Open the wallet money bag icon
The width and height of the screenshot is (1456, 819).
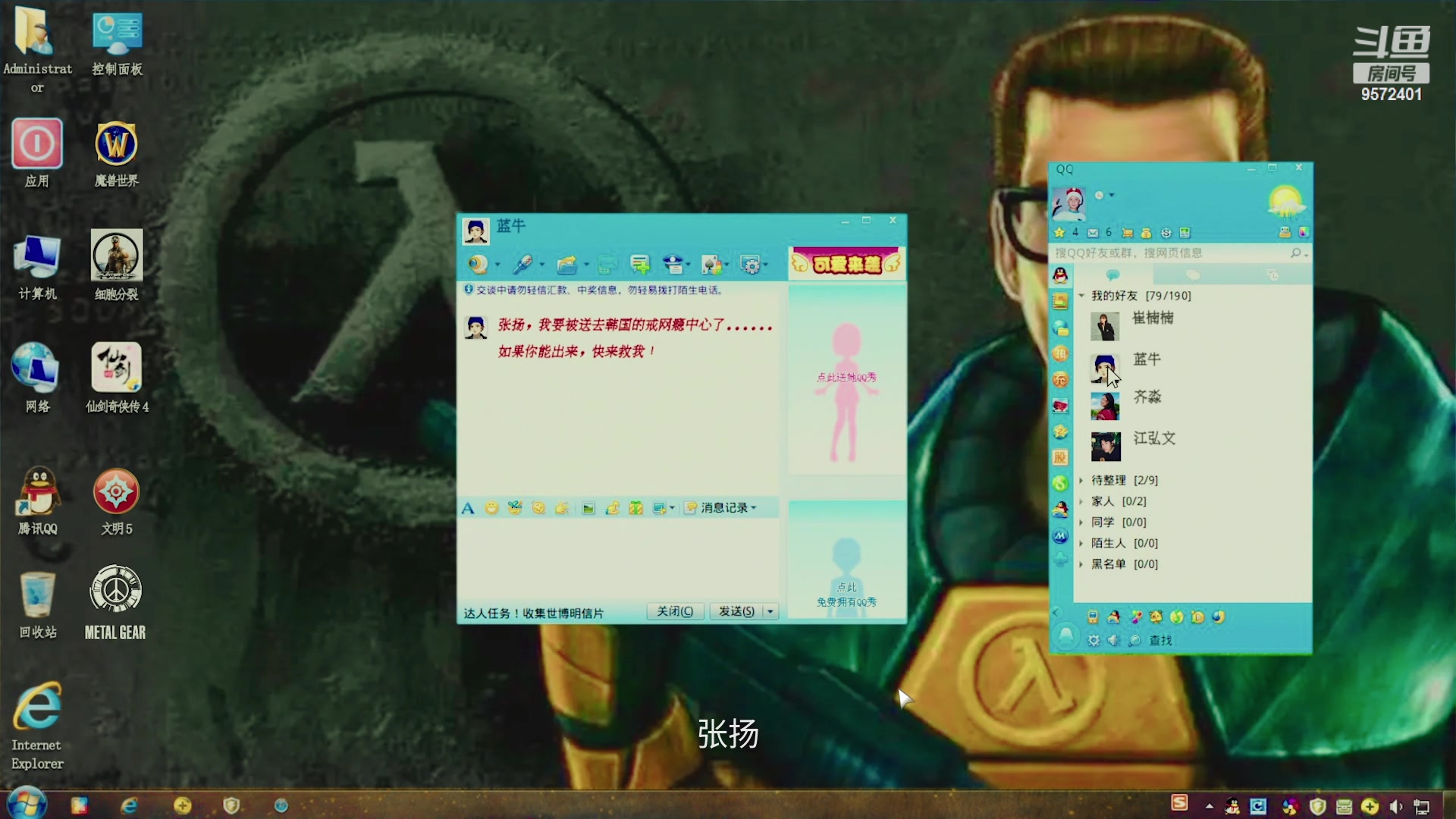click(1146, 233)
